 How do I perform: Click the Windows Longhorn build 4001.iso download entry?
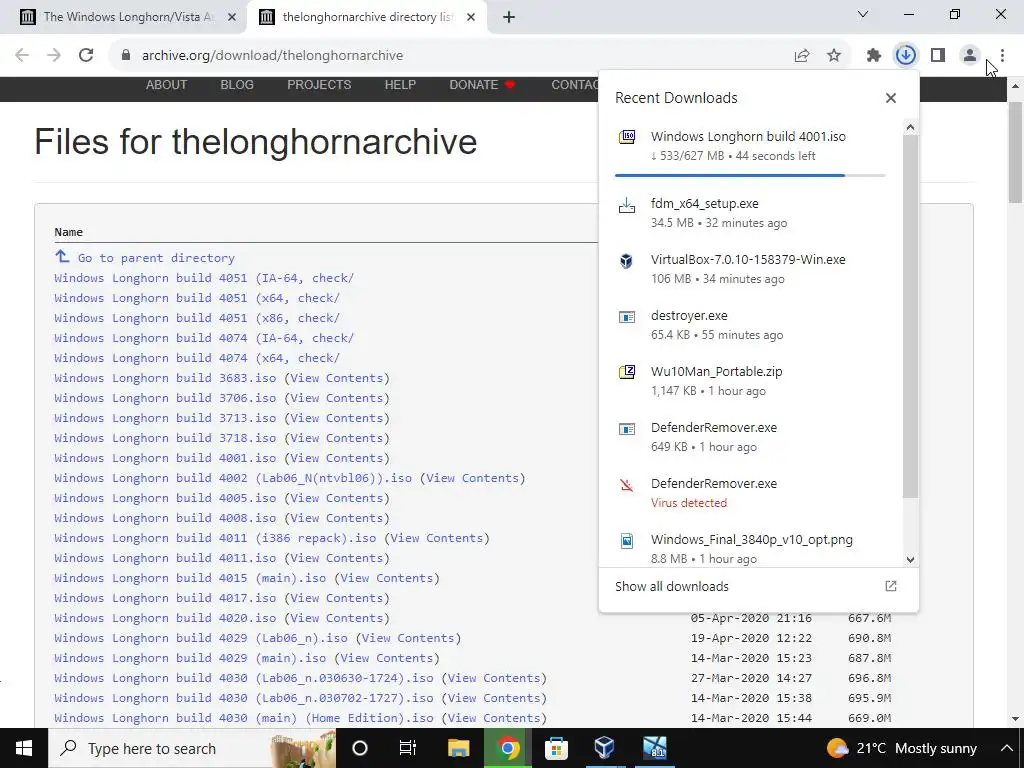click(x=750, y=146)
